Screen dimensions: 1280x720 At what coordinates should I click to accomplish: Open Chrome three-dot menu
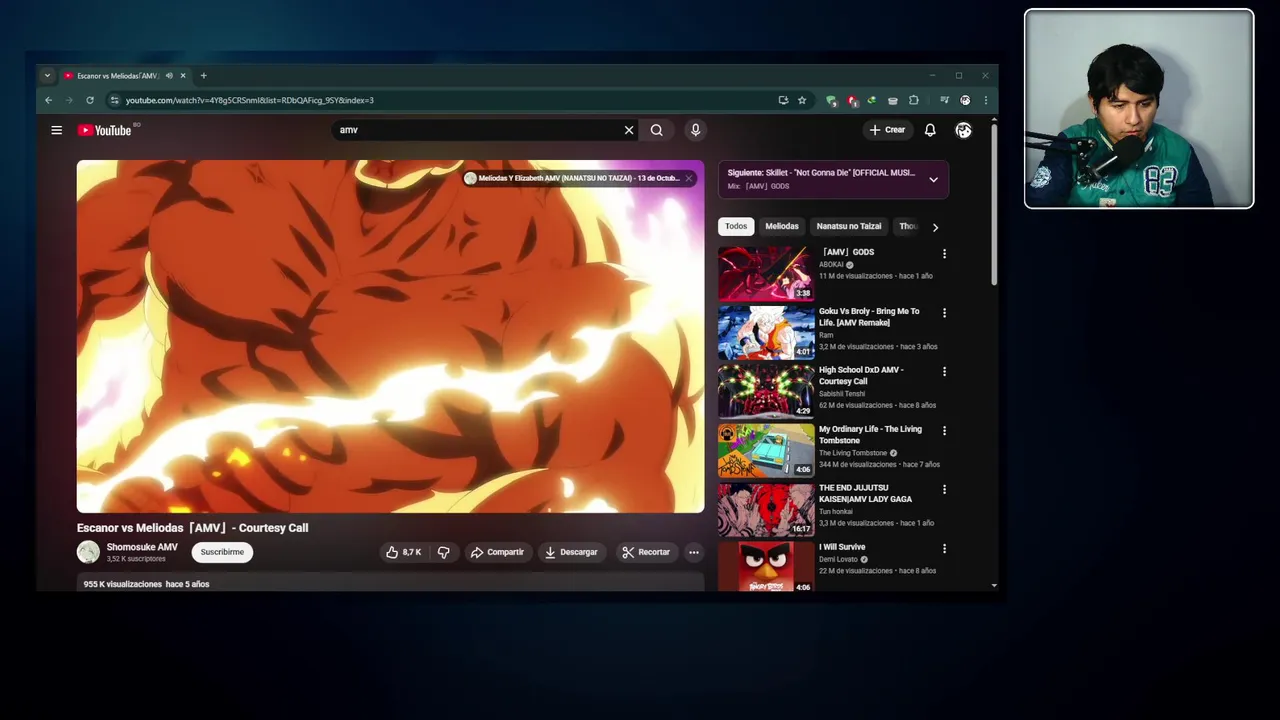tap(986, 100)
